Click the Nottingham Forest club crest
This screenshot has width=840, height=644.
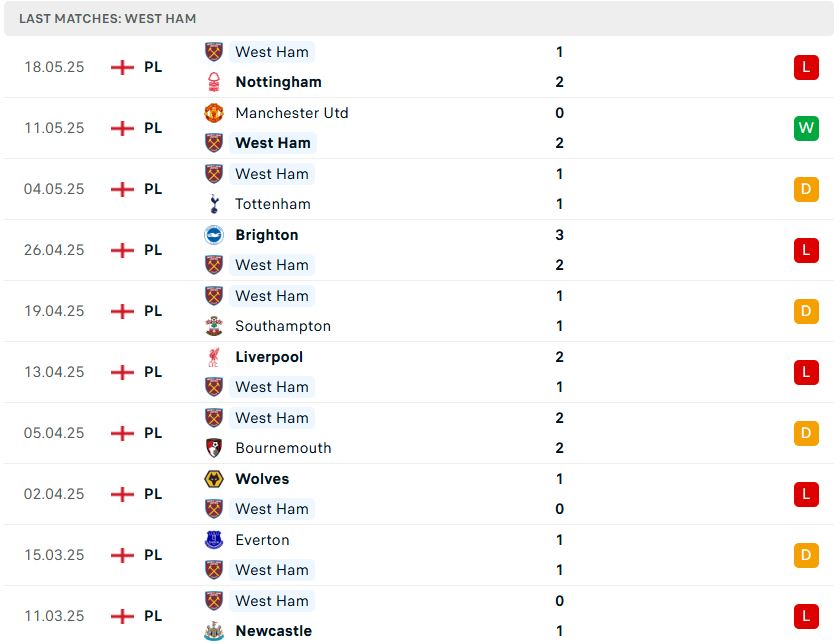[214, 82]
